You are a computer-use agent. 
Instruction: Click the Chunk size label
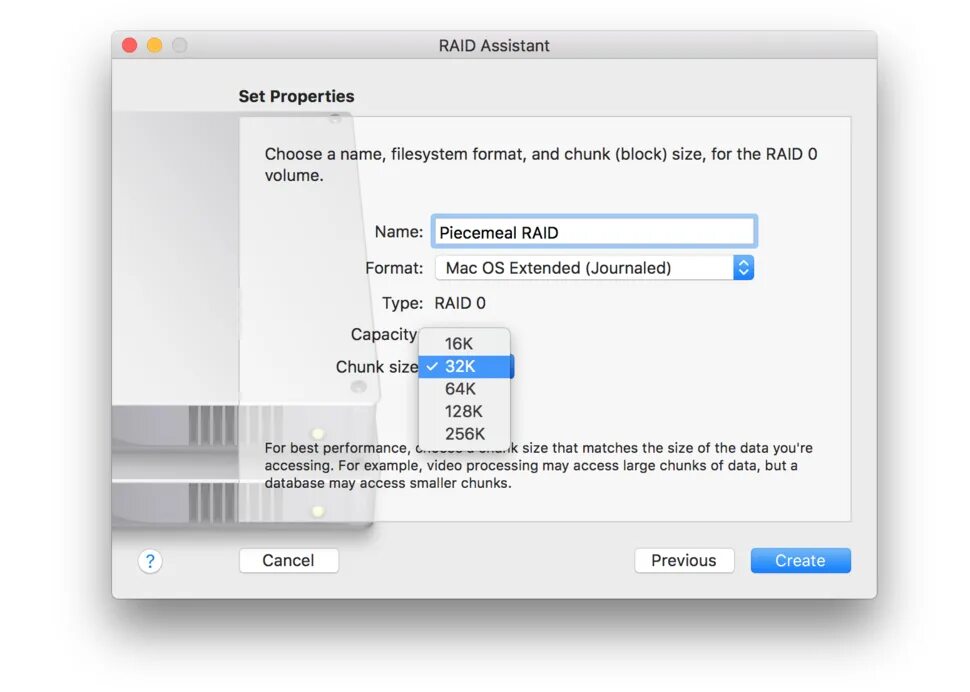pyautogui.click(x=377, y=367)
